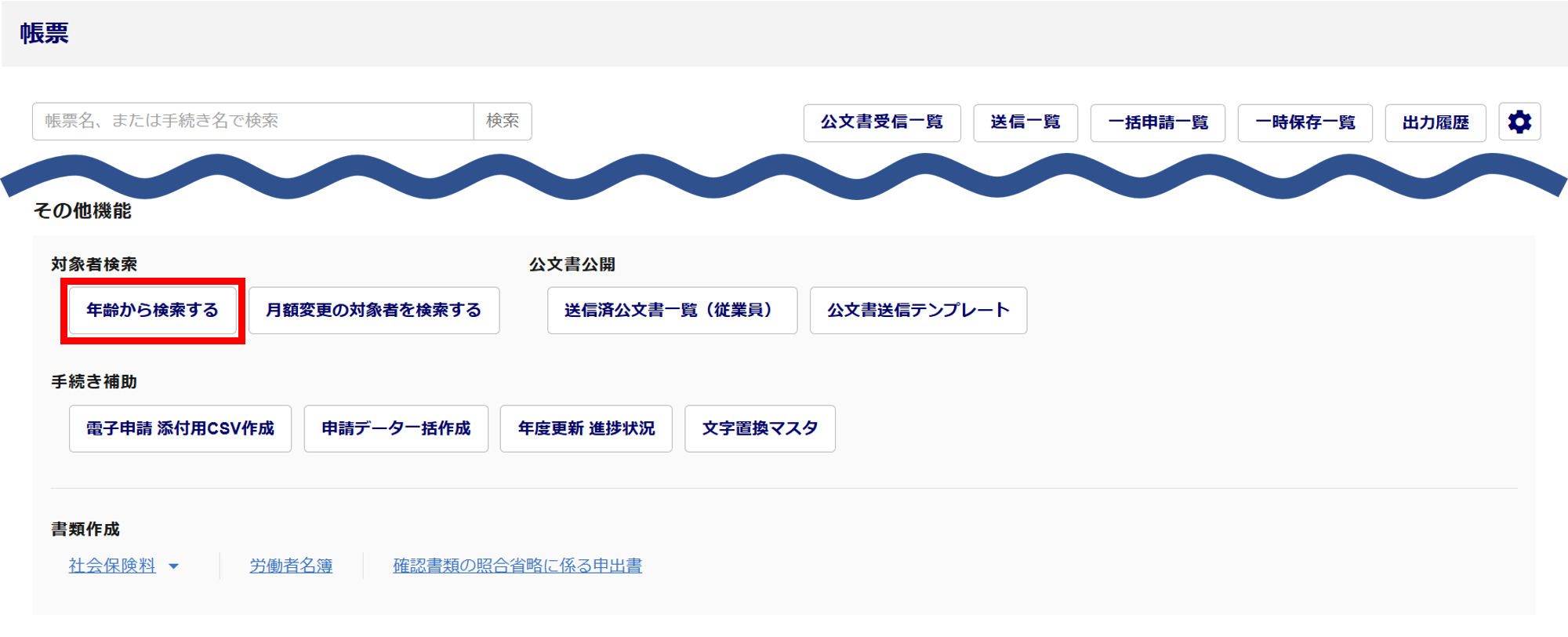Open 公文書受信一覧
The image size is (1568, 637).
tap(882, 122)
